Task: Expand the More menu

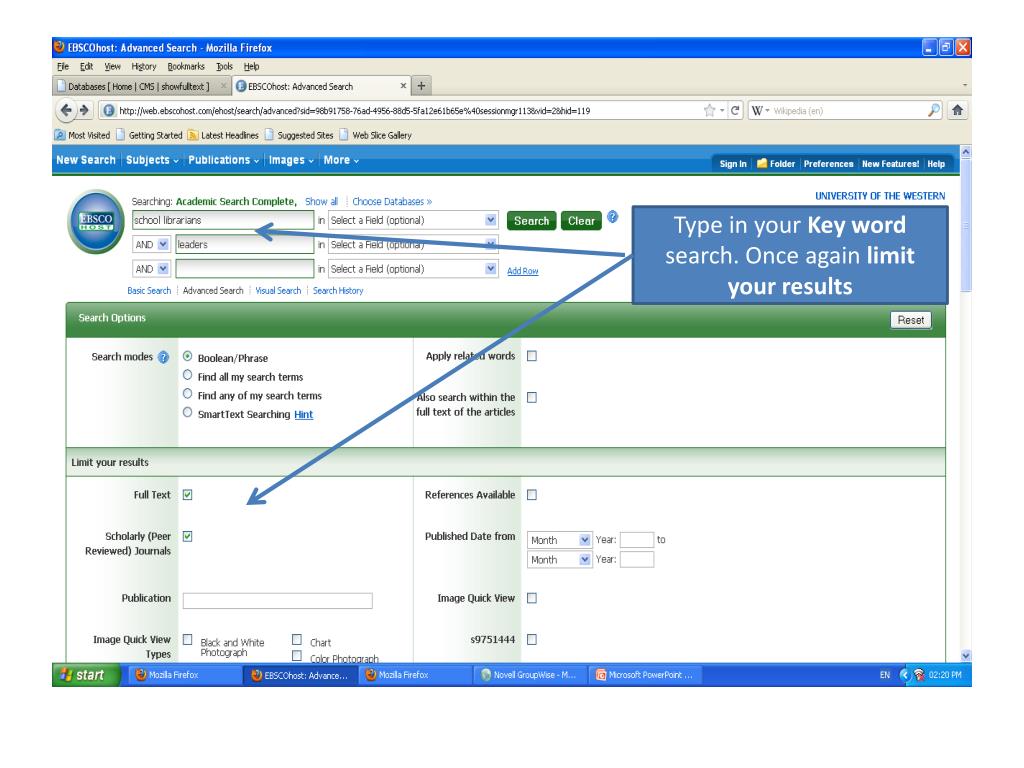Action: click(x=341, y=160)
